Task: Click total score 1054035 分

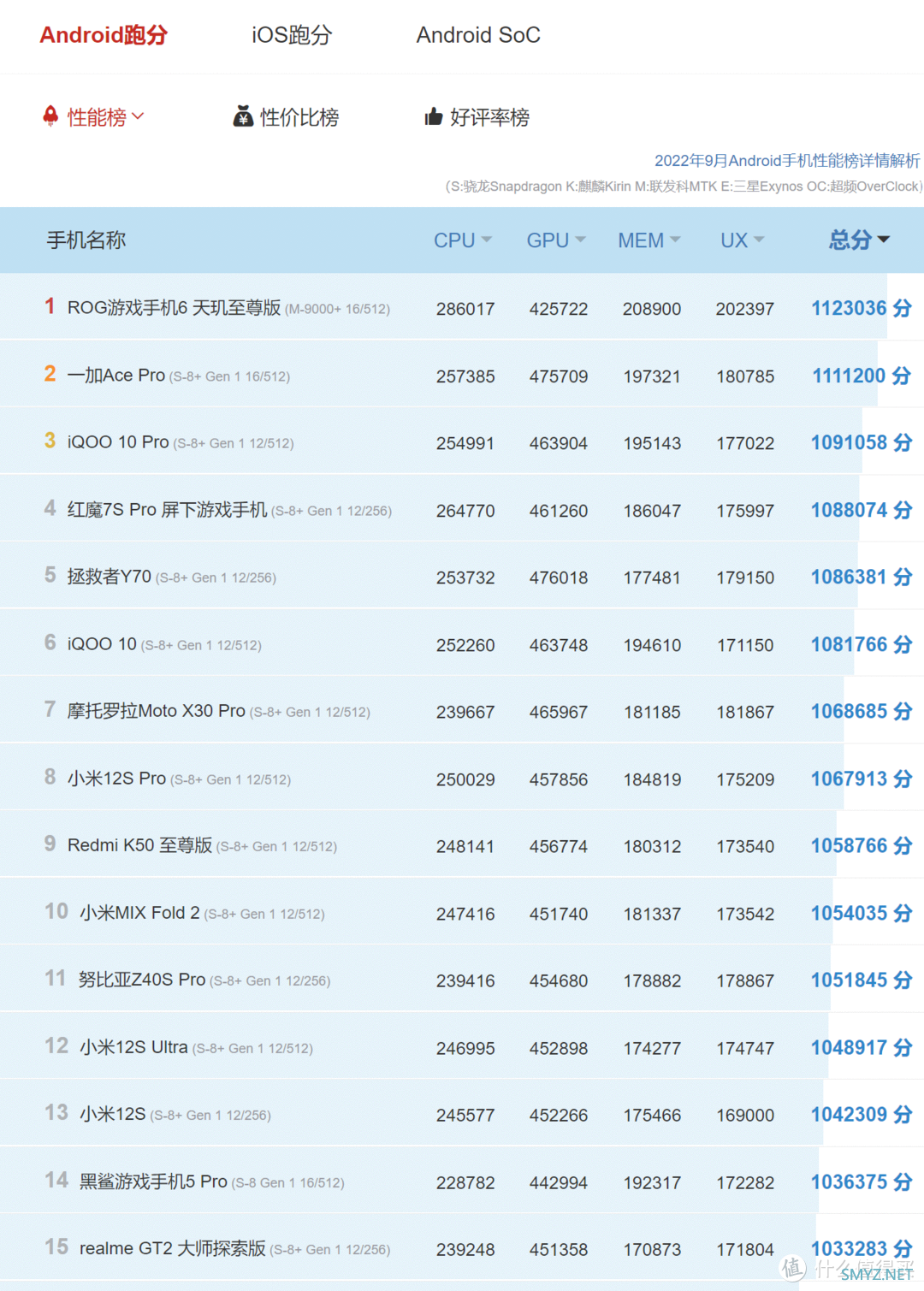Action: (x=862, y=913)
